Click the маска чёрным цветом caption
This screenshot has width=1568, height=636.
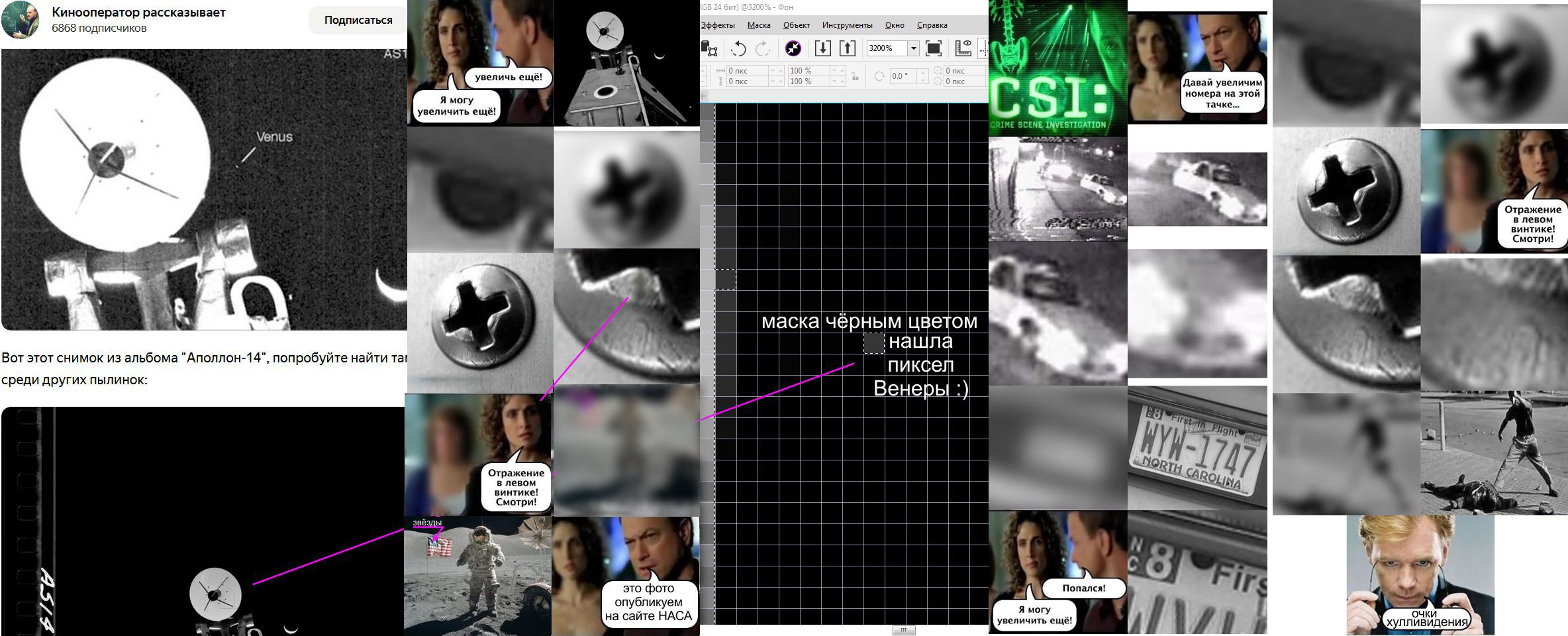pos(869,321)
